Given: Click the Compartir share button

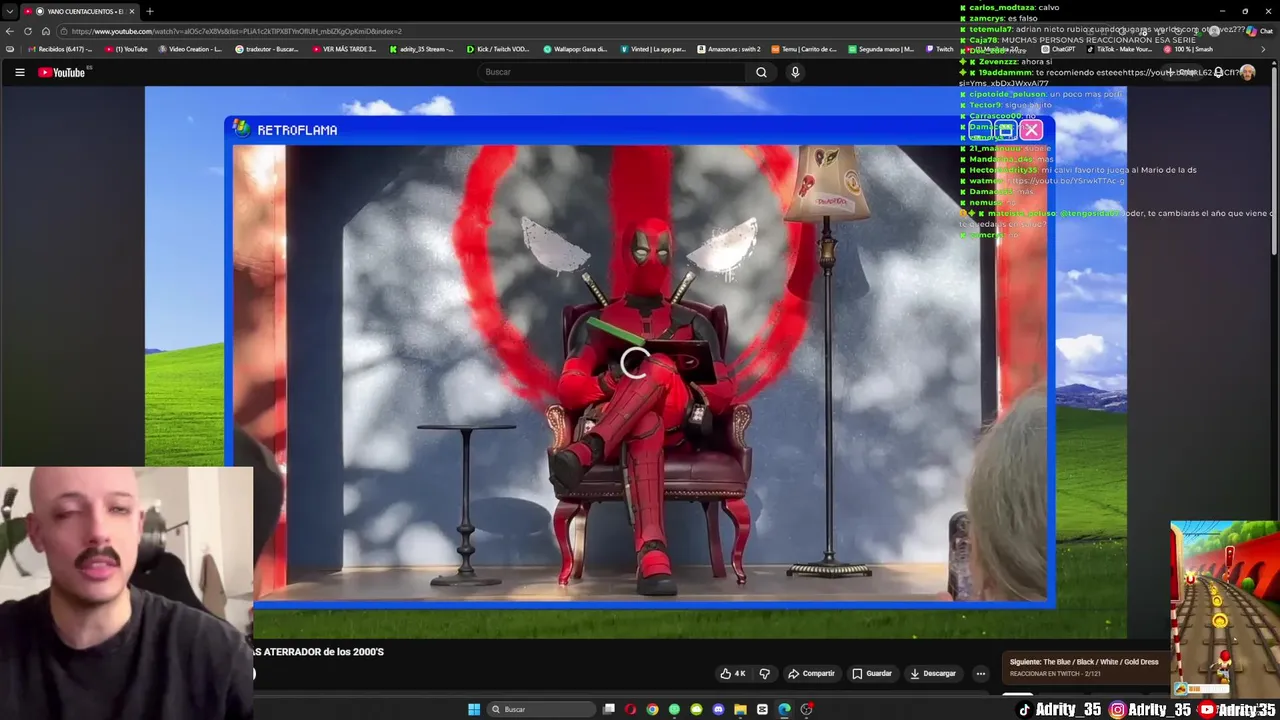Looking at the screenshot, I should point(811,673).
